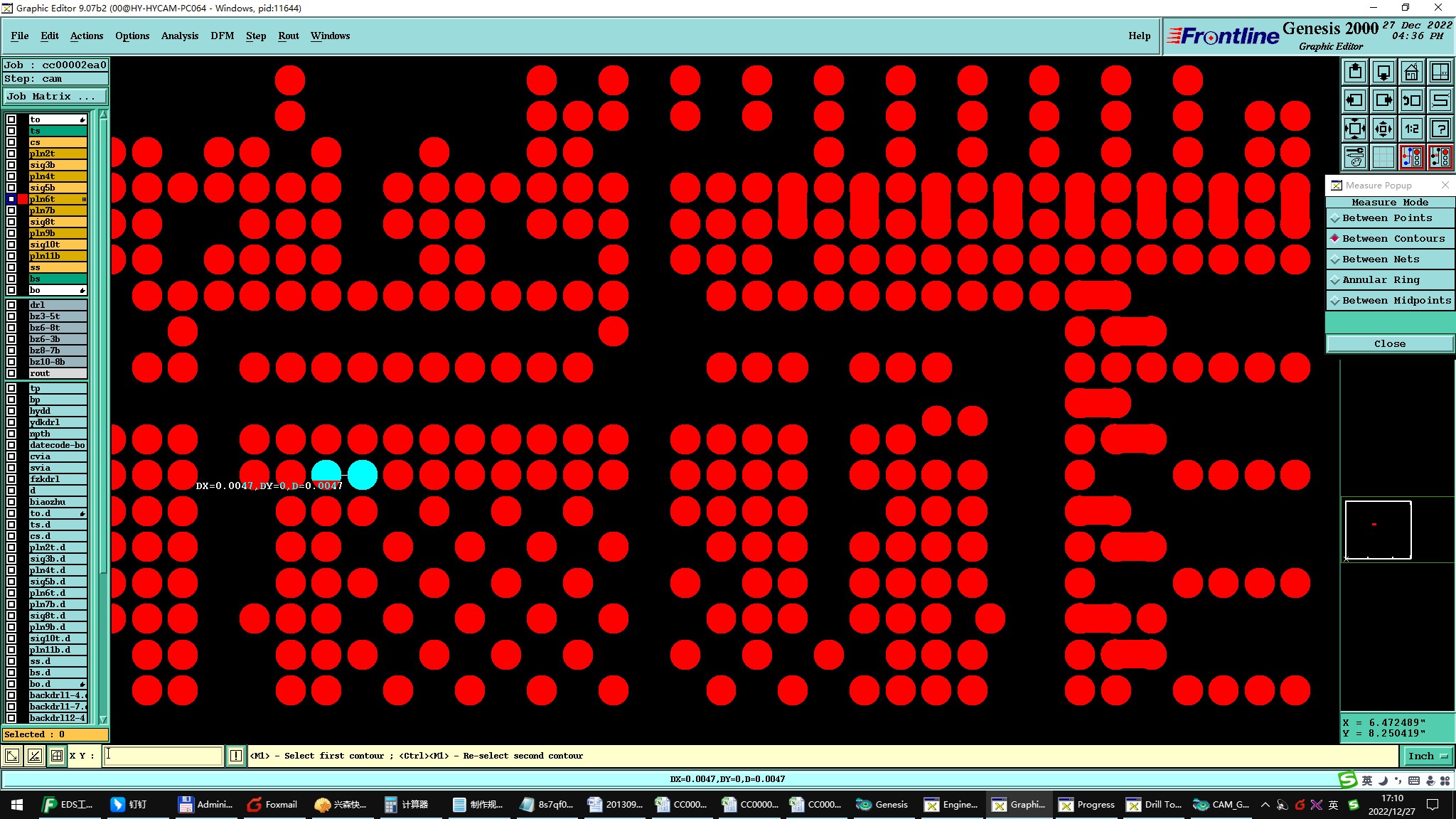
Task: Toggle display of layer sig3b
Action: pyautogui.click(x=11, y=165)
